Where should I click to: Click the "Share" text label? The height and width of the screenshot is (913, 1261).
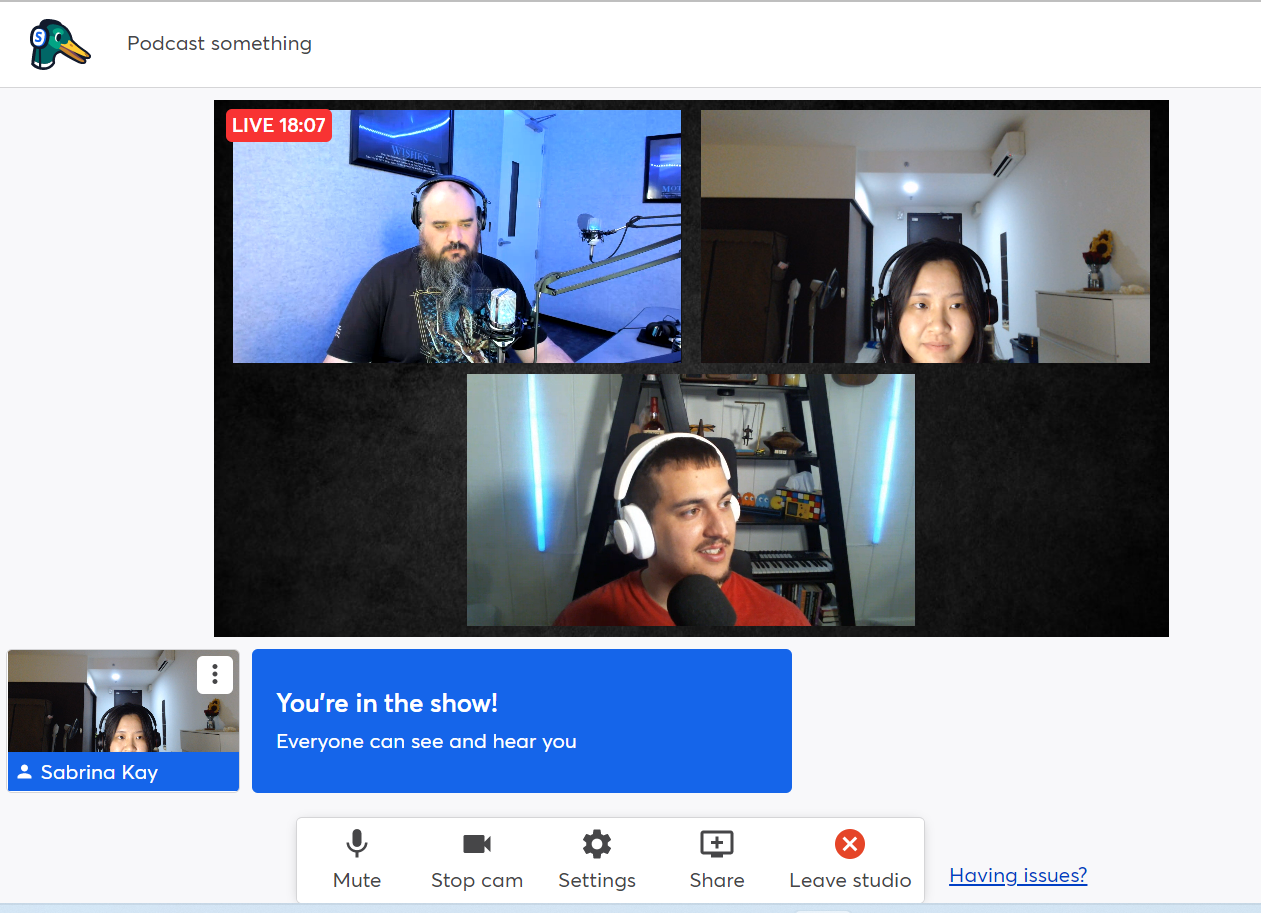[x=717, y=881]
